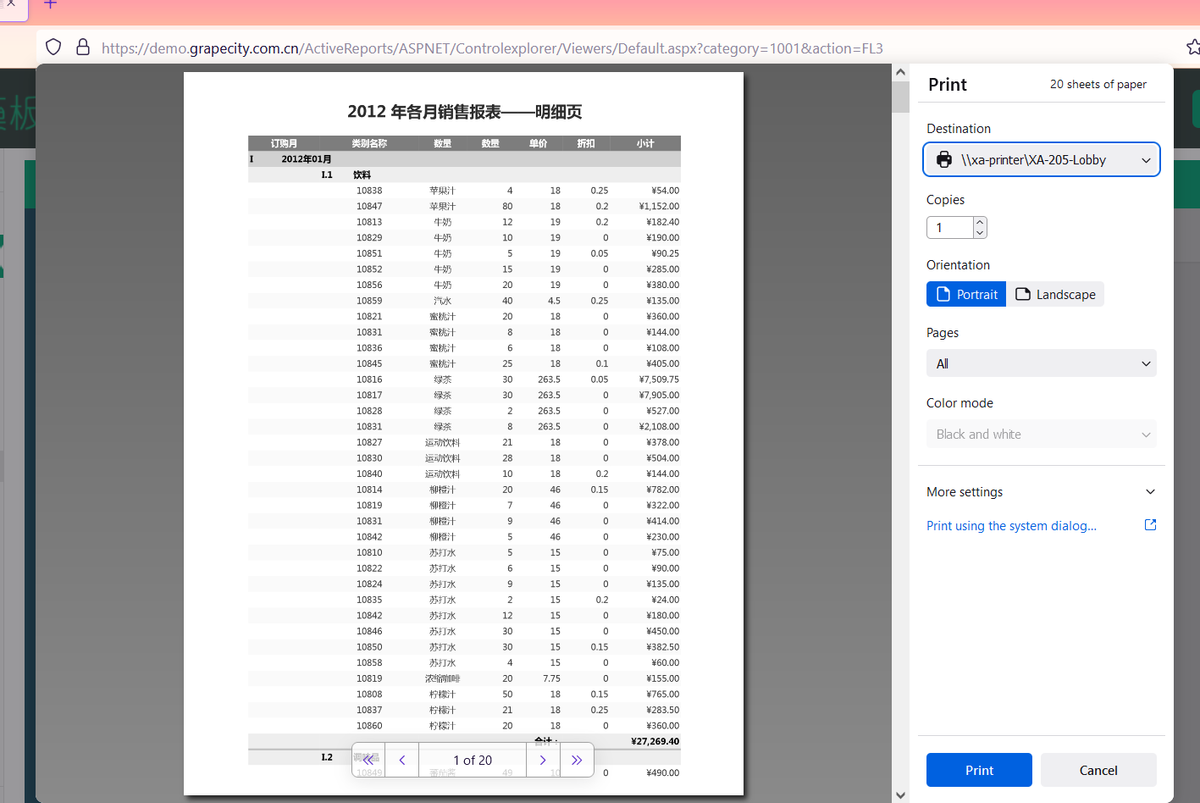Screen dimensions: 1200x803
Task: Go back to the previous page
Action: pyautogui.click(x=401, y=760)
